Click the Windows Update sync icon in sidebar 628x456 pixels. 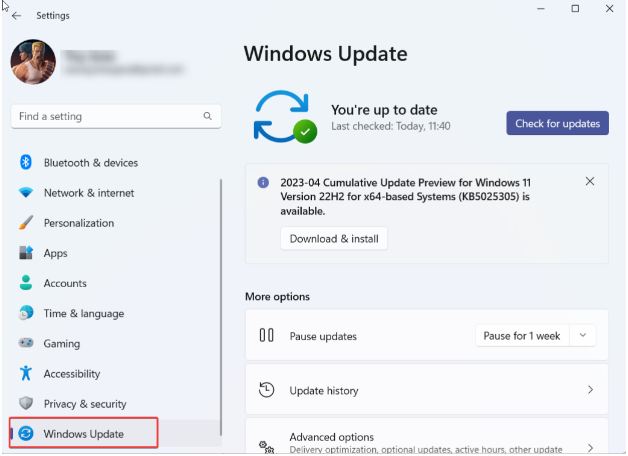coord(26,433)
